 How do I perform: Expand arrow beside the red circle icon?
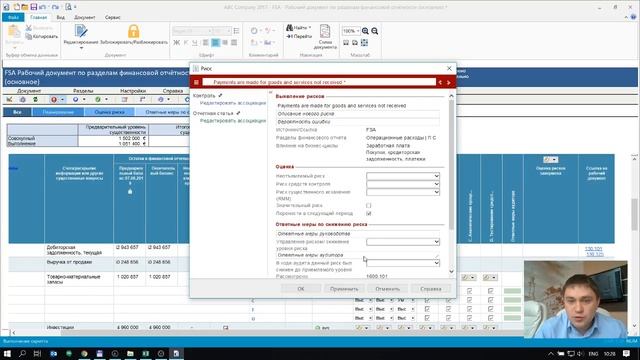[x=62, y=100]
